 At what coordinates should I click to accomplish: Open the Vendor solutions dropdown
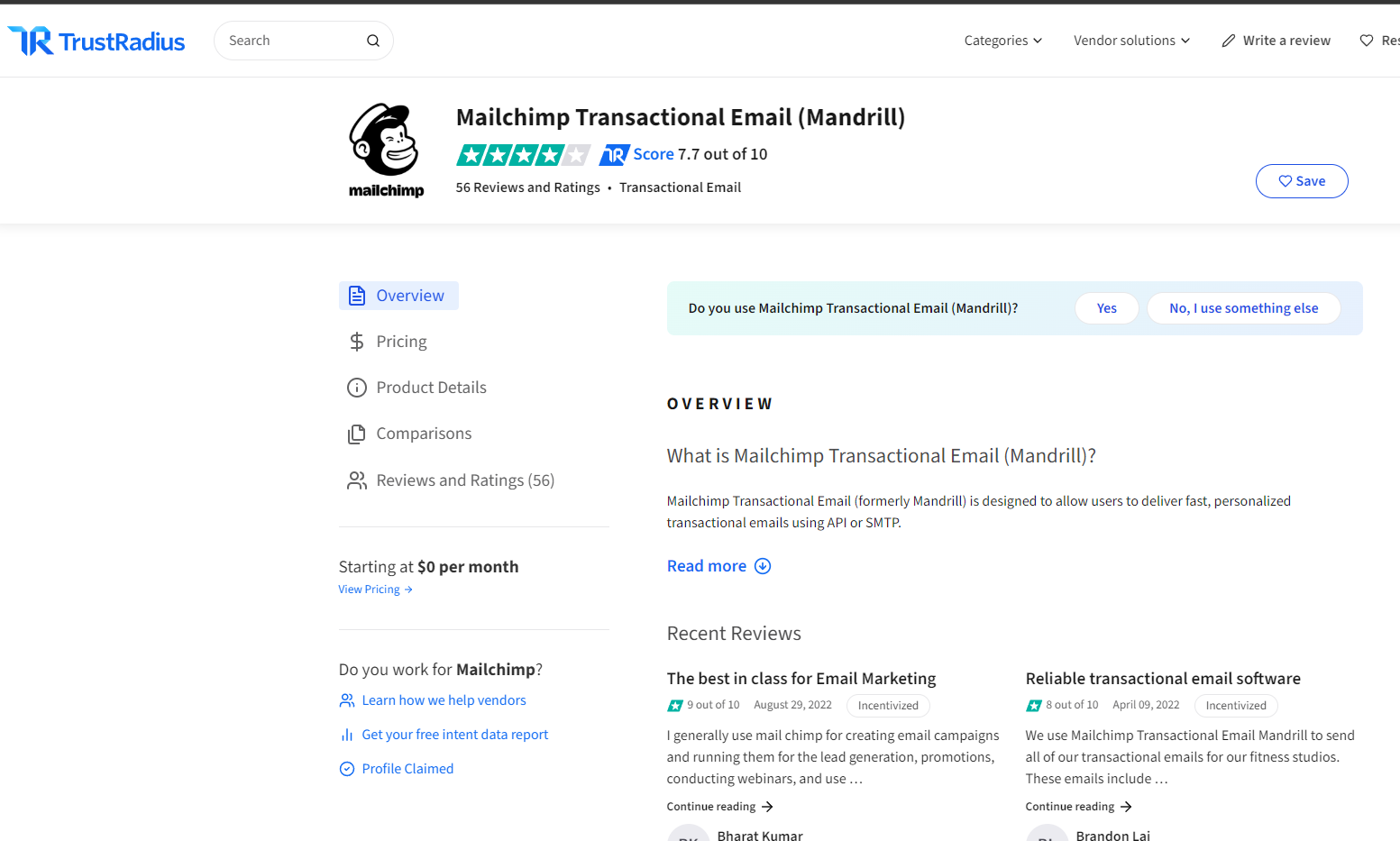click(x=1131, y=41)
